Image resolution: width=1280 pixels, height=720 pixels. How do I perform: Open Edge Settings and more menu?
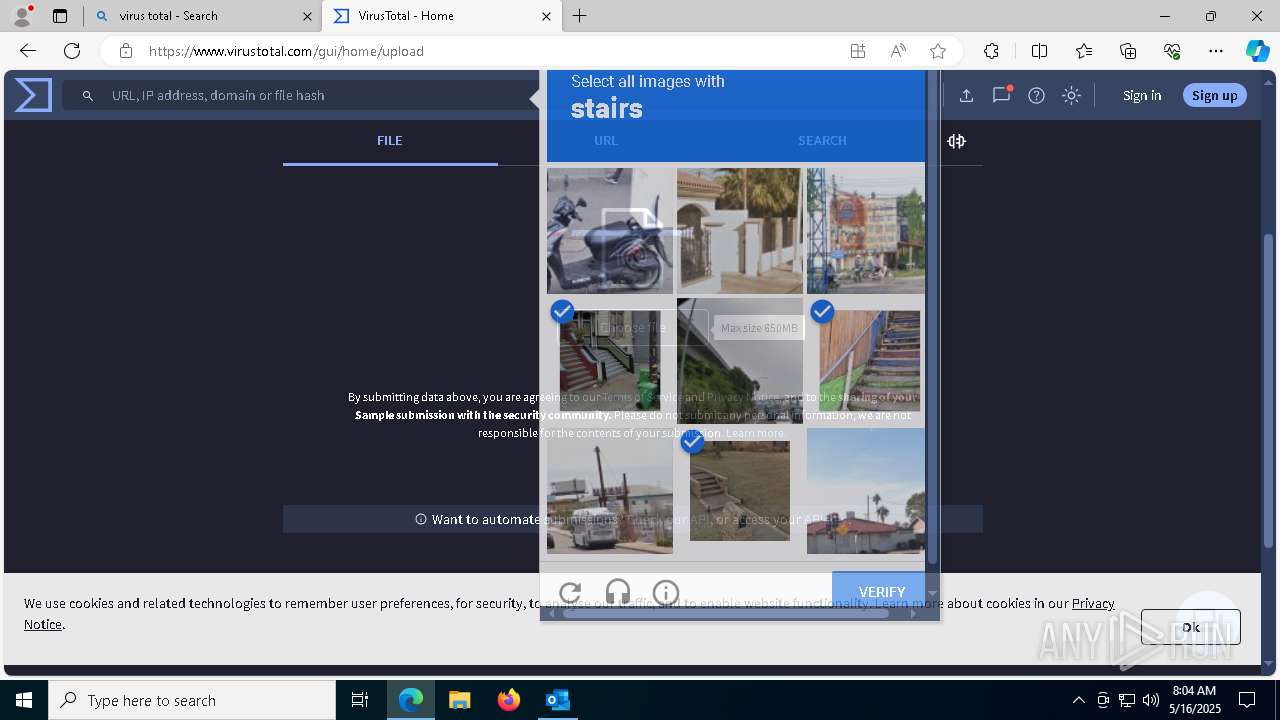pyautogui.click(x=1216, y=51)
